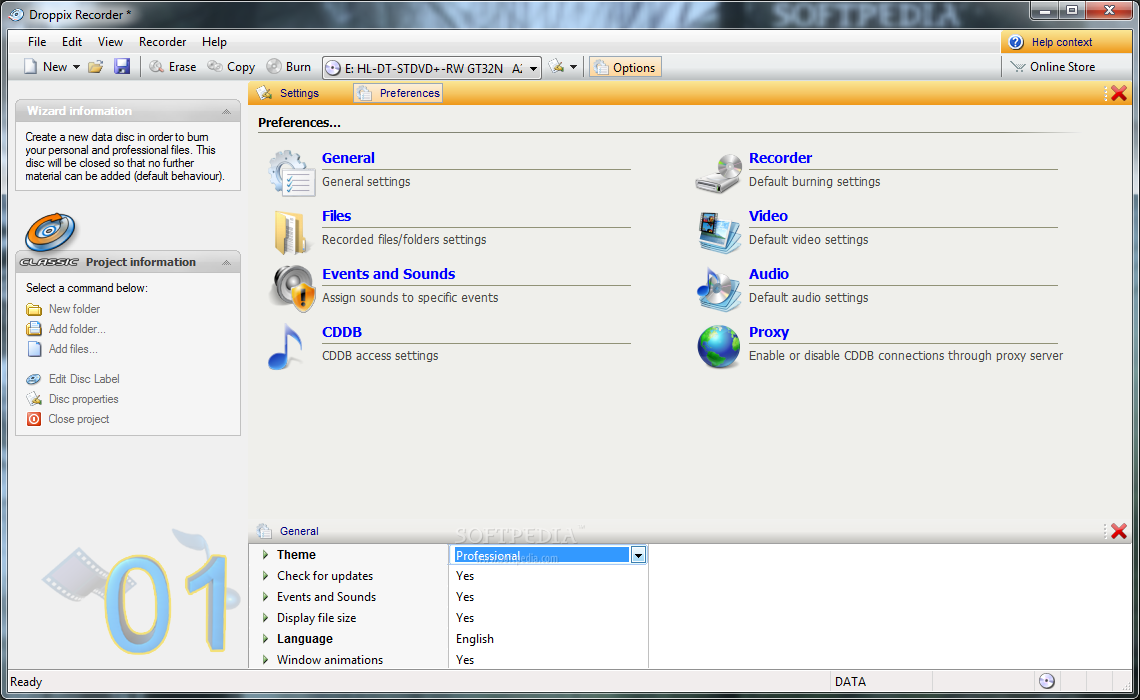
Task: Open the Online Store link
Action: (1053, 67)
